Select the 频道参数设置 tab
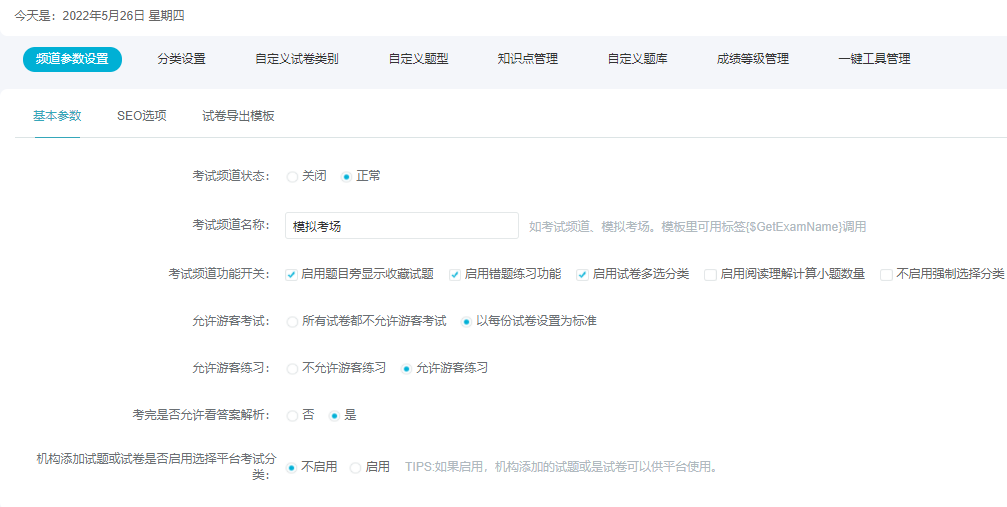This screenshot has height=507, width=1007. point(72,59)
